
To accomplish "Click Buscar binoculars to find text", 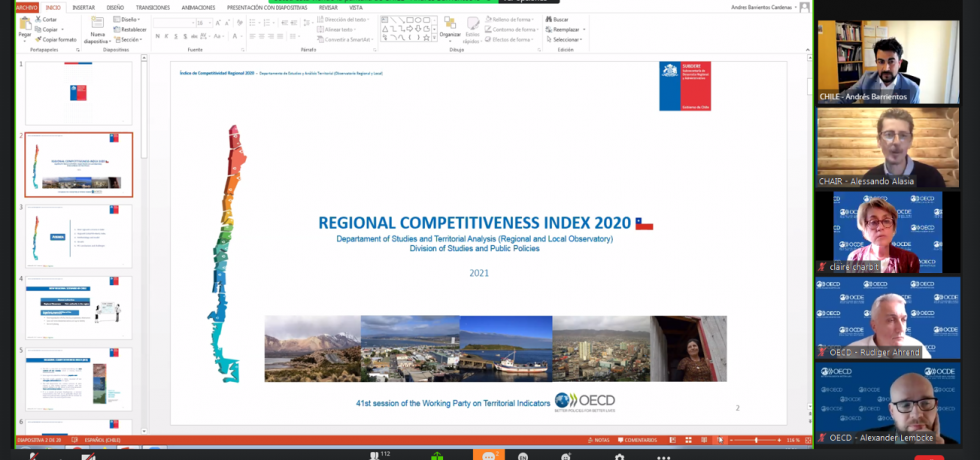I will tap(557, 19).
